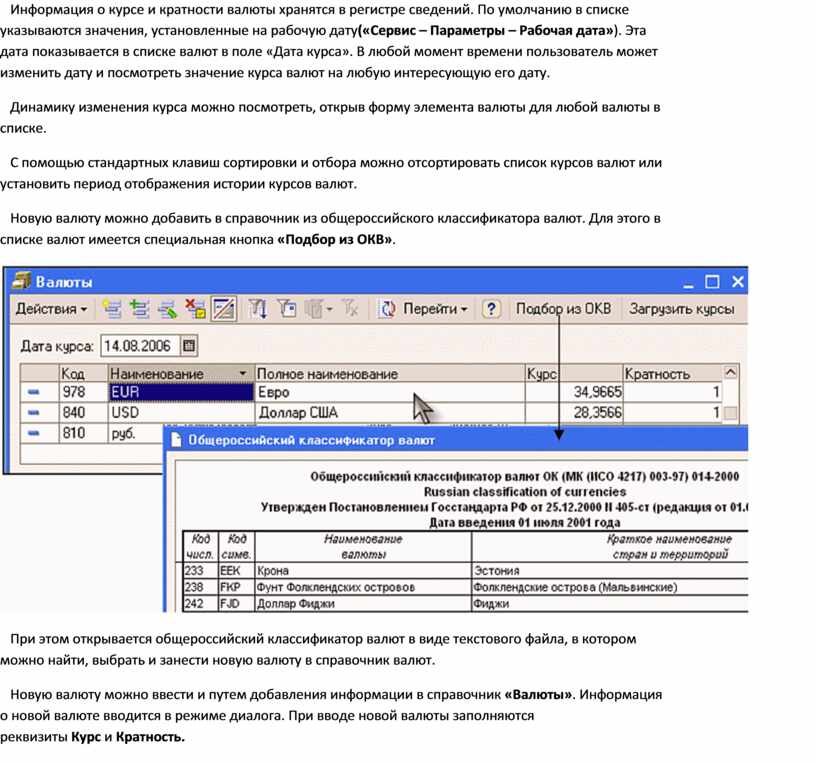The image size is (816, 763).
Task: Click numeric code 238 in classifier
Action: tap(200, 587)
